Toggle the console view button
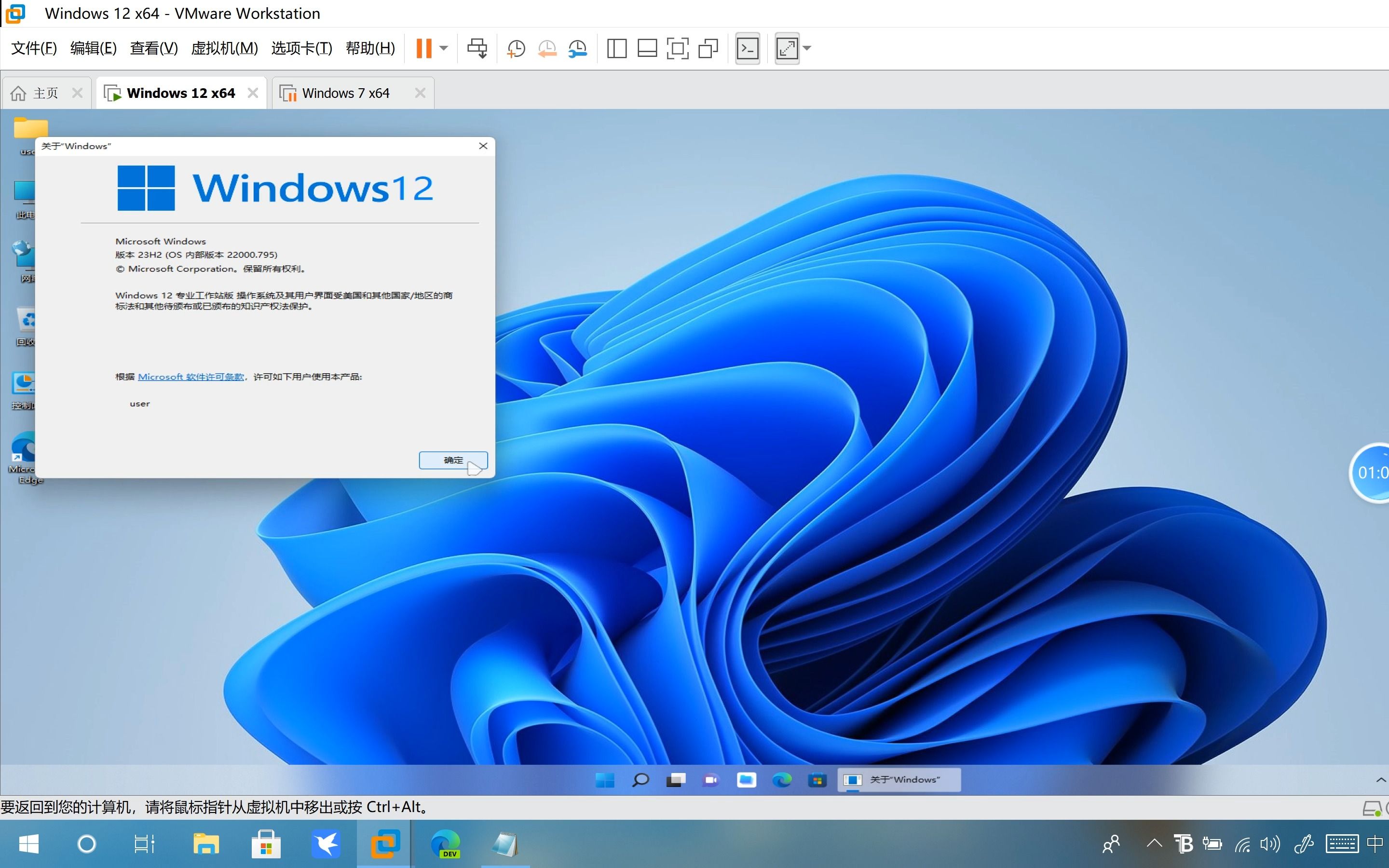This screenshot has width=1389, height=868. [747, 48]
